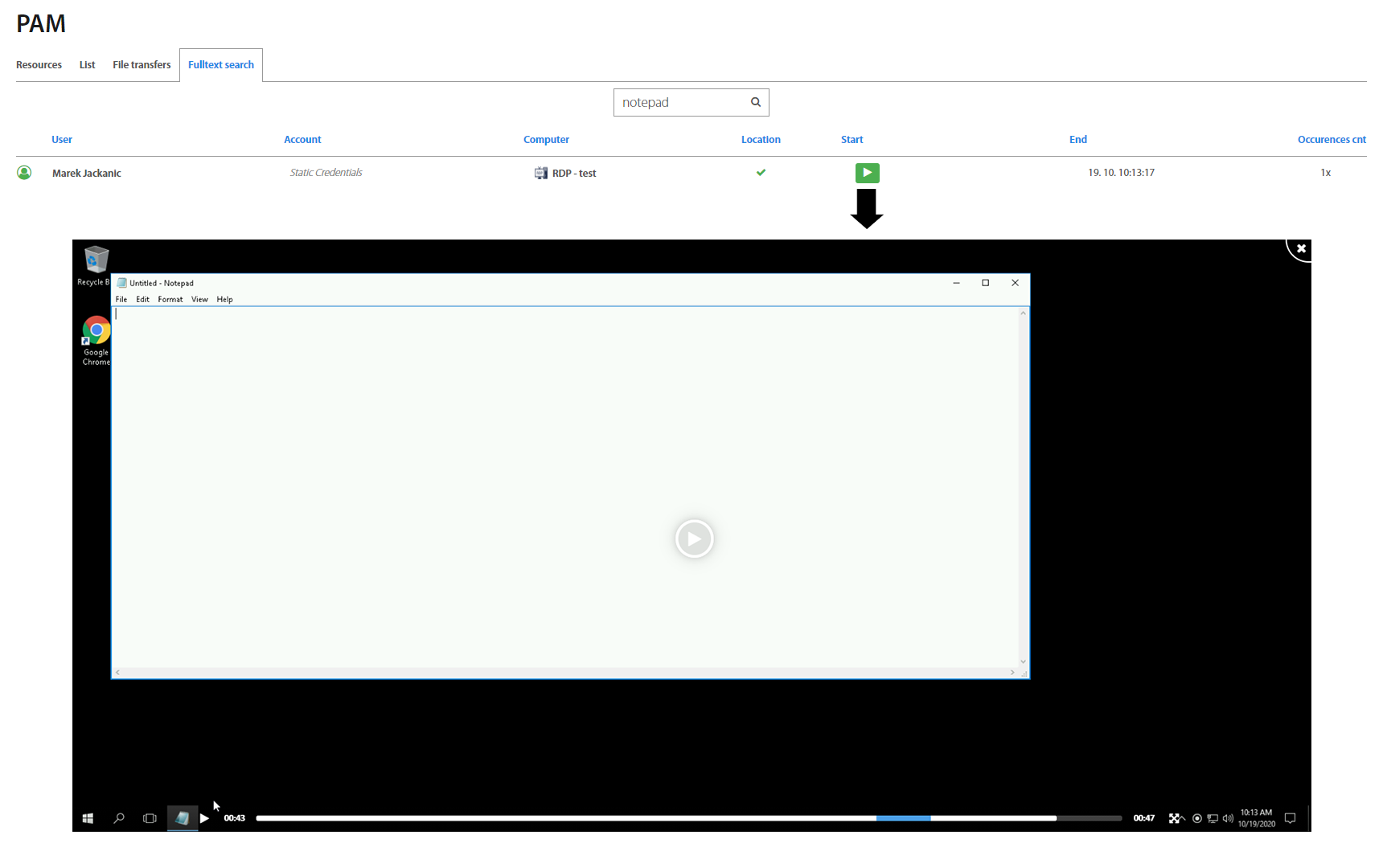Close the video player overlay

click(x=1300, y=249)
